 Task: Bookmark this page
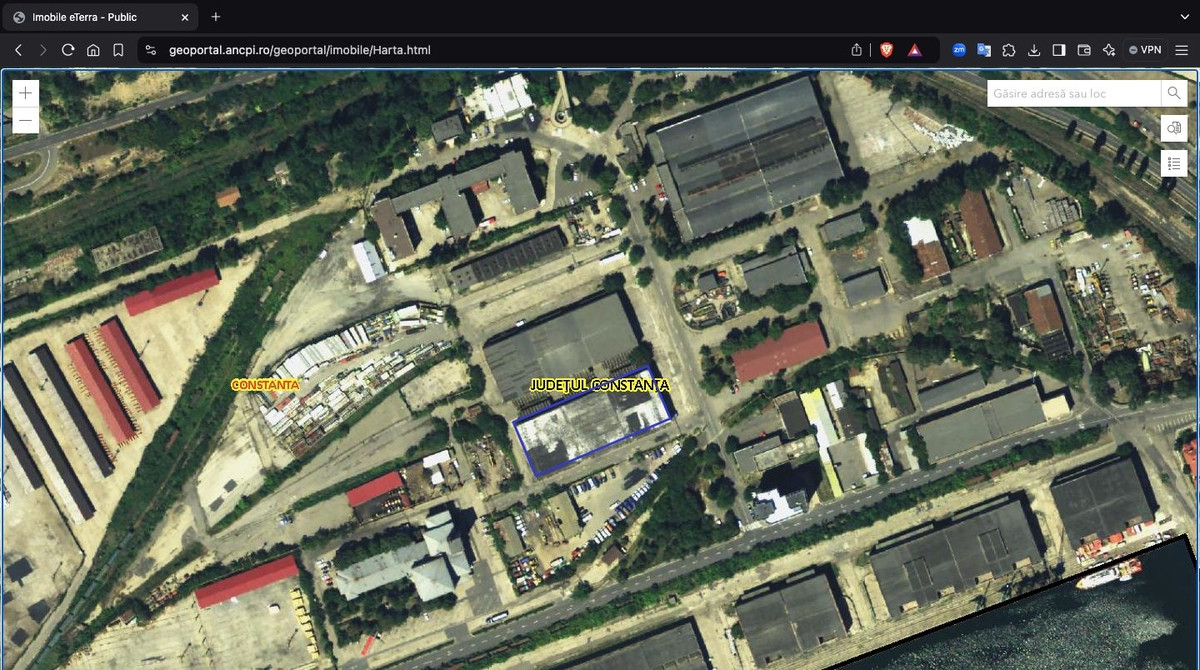pyautogui.click(x=118, y=49)
